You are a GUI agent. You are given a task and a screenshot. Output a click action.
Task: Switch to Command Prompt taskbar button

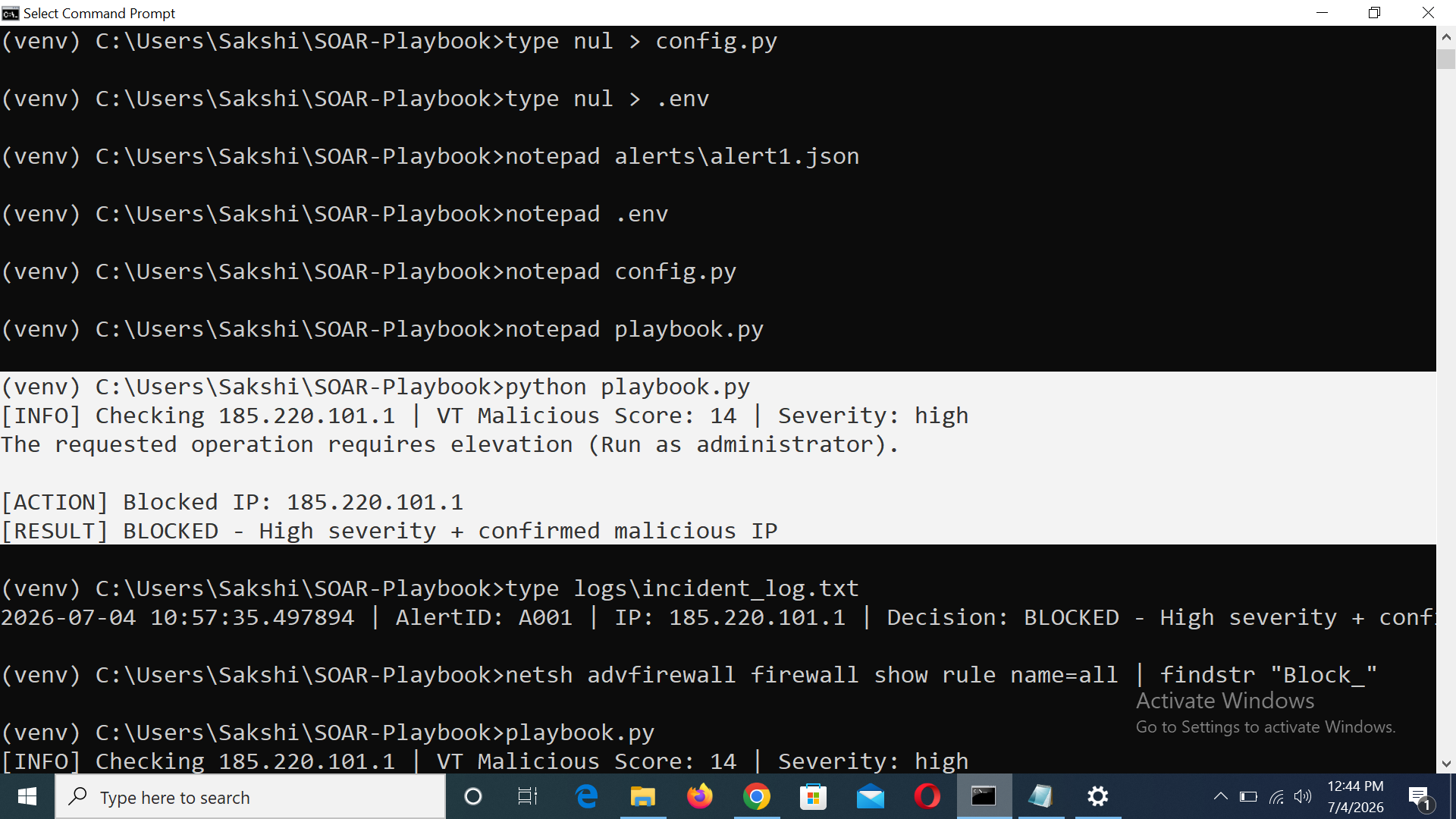984,796
